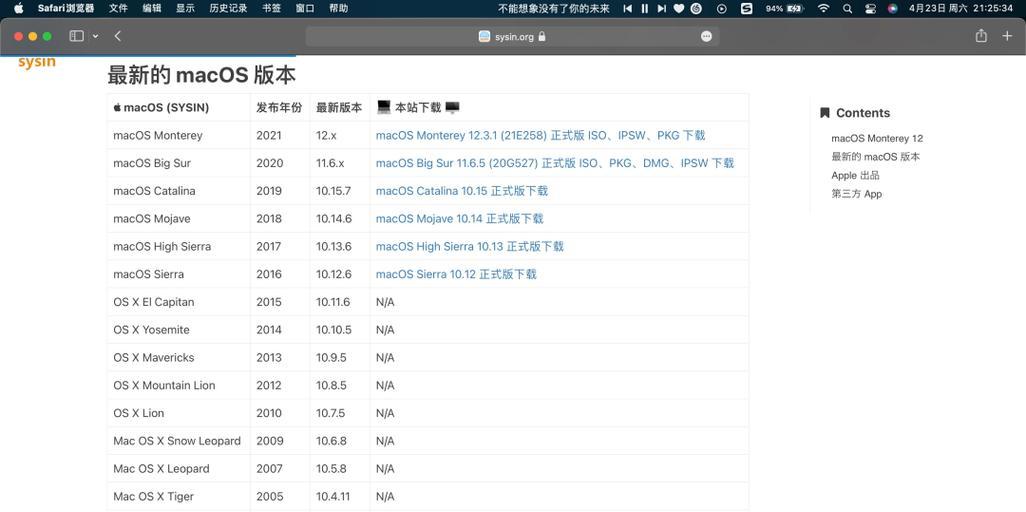
Task: Open macOS Catalina 10.15 download link
Action: 462,191
